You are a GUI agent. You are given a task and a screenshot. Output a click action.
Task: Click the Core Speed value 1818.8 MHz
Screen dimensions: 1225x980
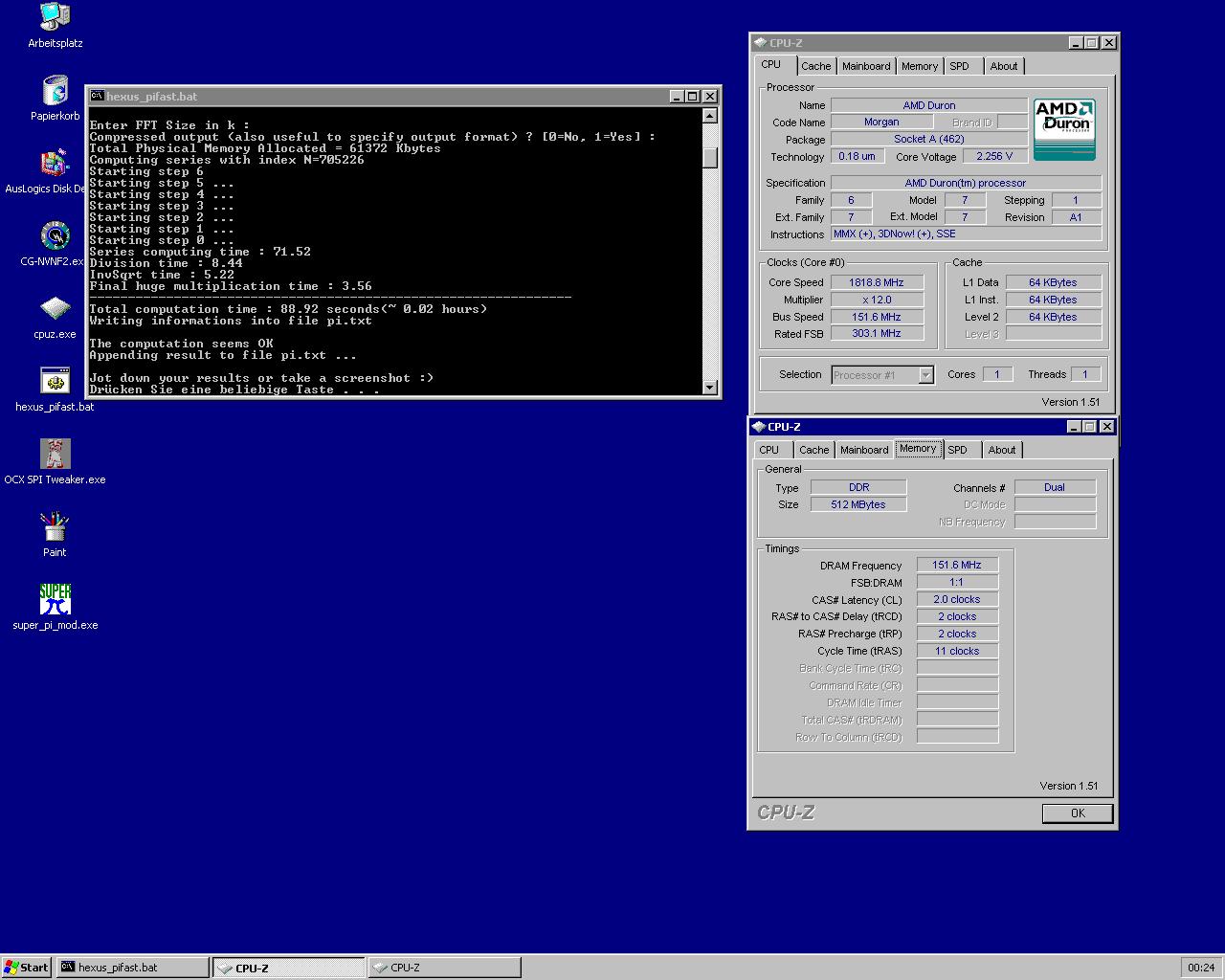pyautogui.click(x=876, y=282)
